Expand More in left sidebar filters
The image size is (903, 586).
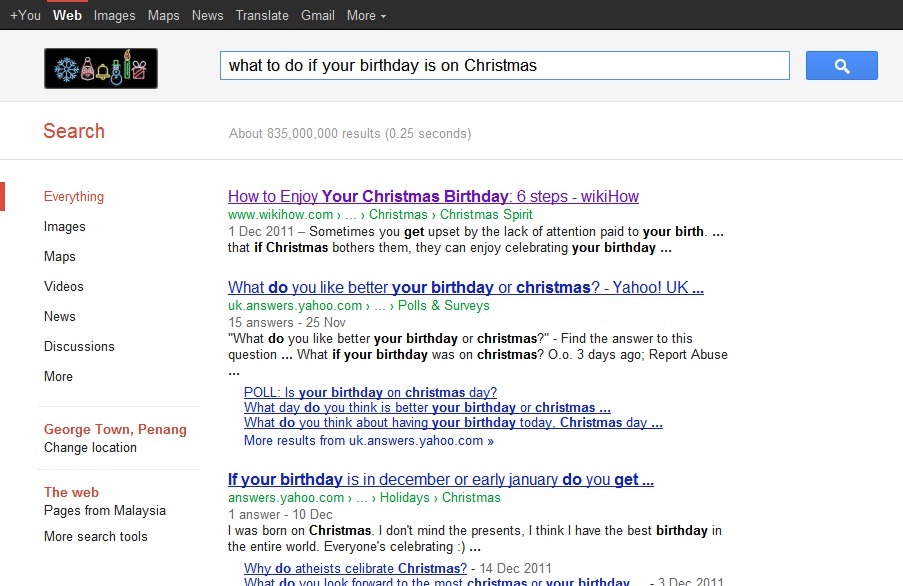coord(58,376)
